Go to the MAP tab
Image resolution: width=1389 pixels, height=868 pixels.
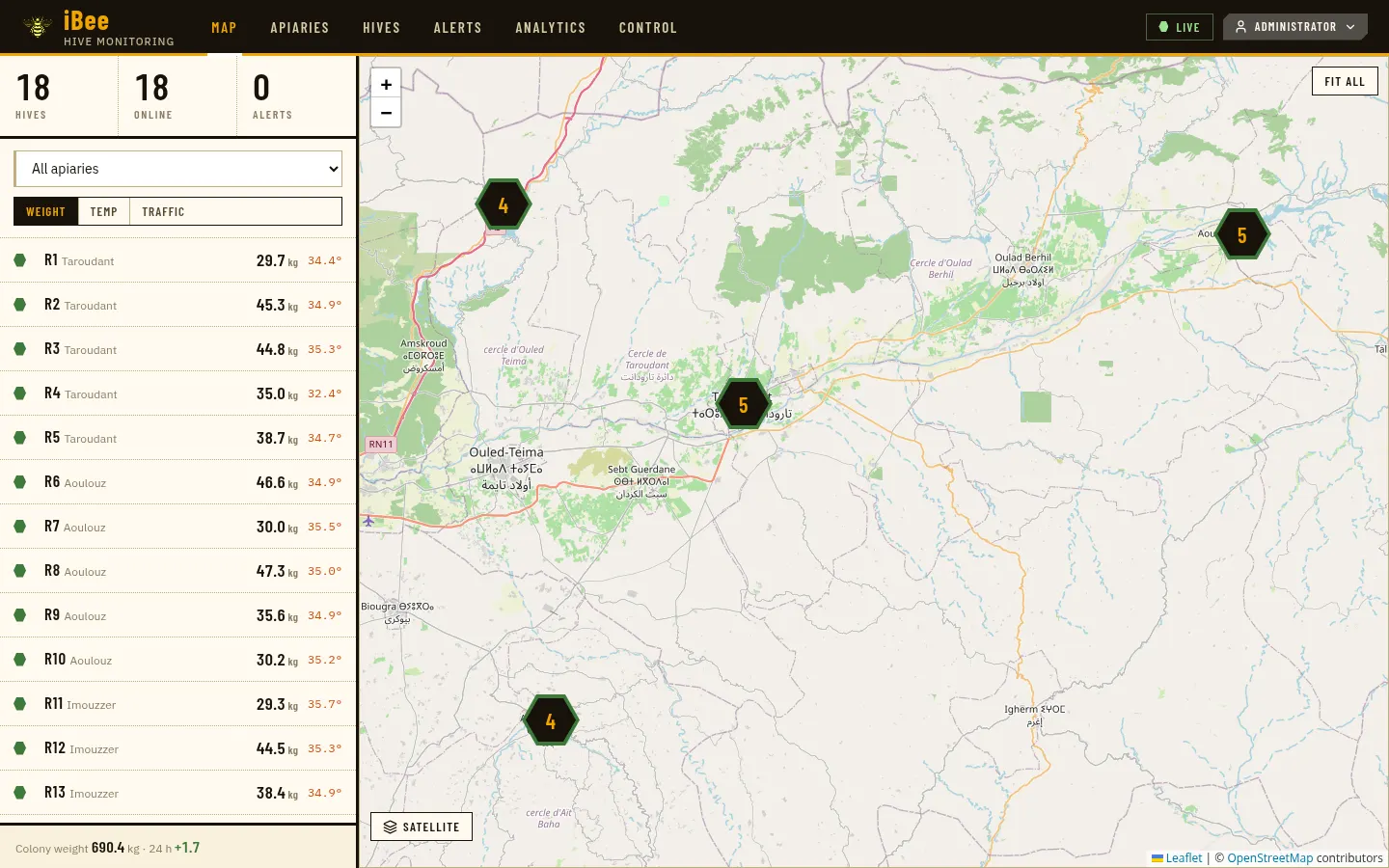pos(224,28)
